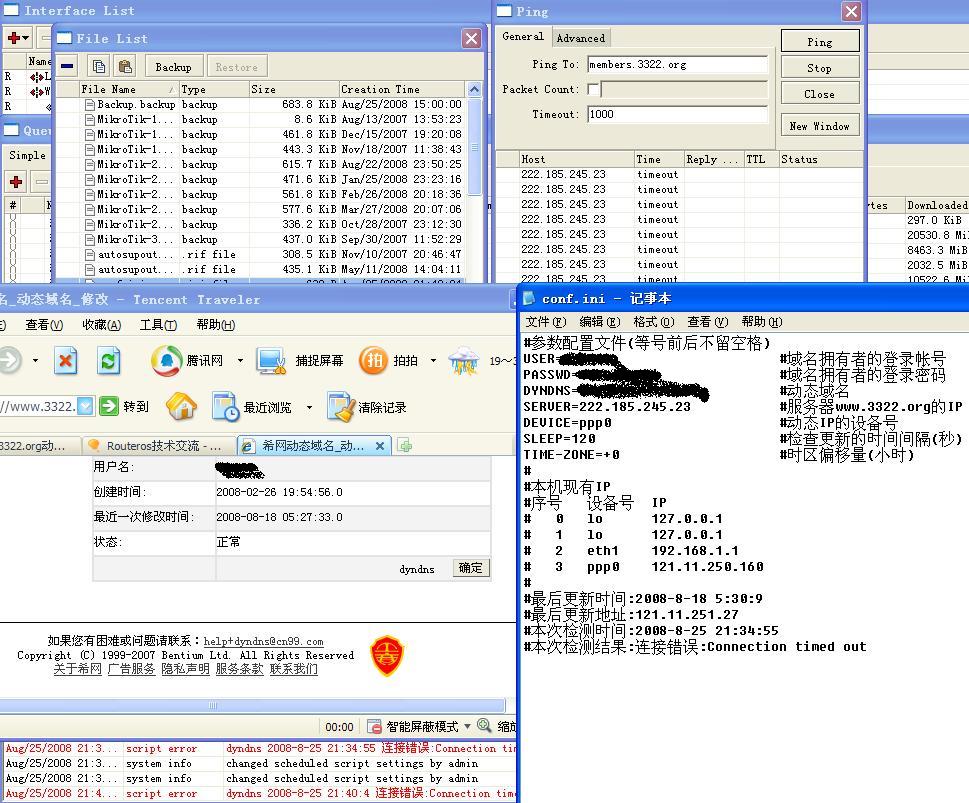Click the green new tab plus icon

tap(405, 445)
